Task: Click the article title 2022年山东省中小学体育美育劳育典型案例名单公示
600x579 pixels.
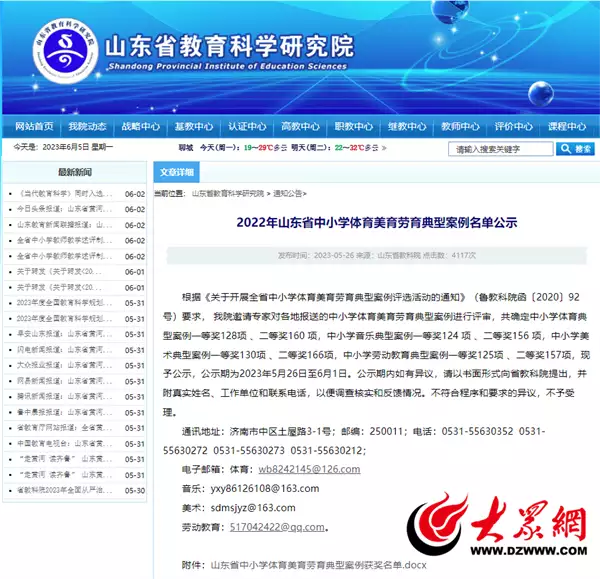Action: [377, 222]
